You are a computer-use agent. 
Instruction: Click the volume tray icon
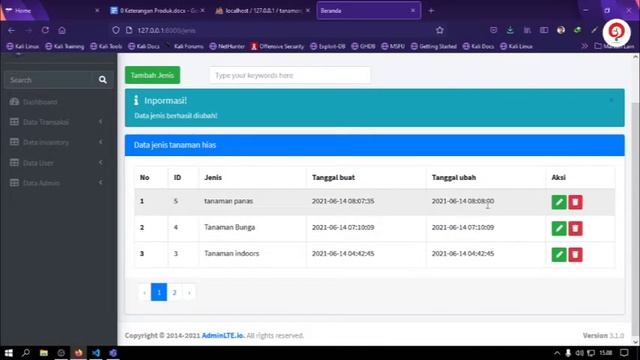579,353
